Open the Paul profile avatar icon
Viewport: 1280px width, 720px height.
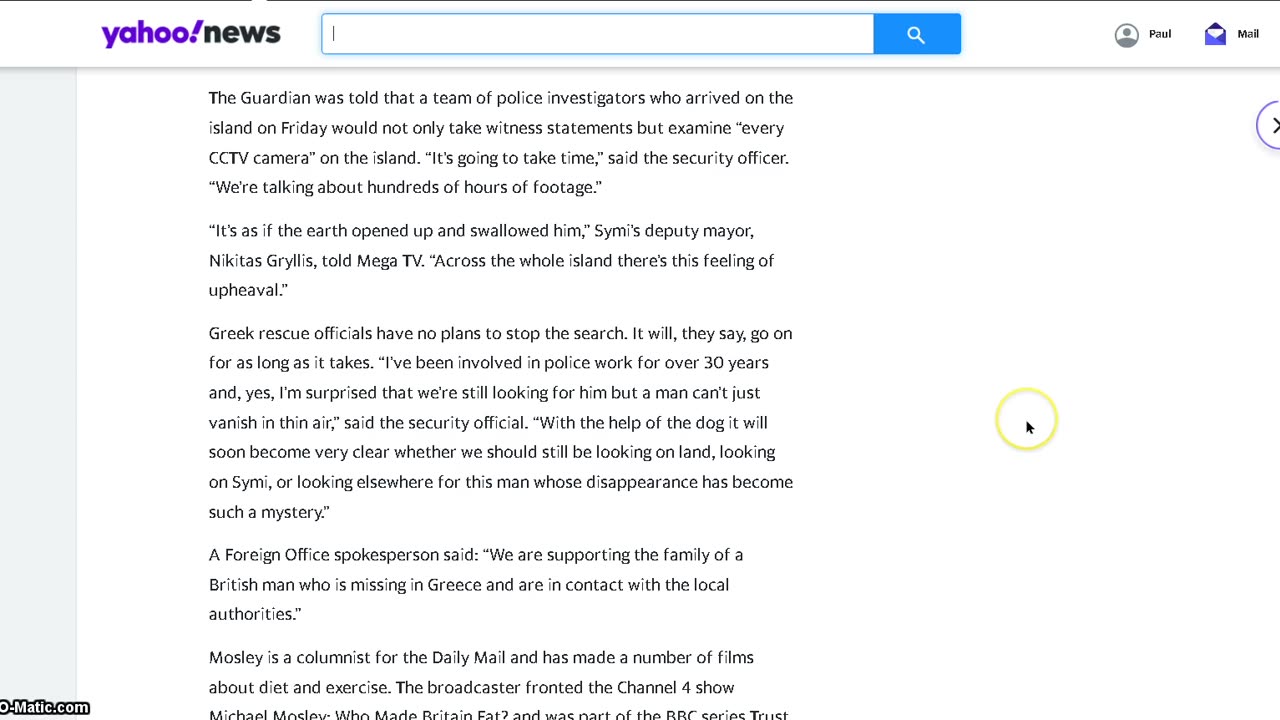pos(1127,35)
